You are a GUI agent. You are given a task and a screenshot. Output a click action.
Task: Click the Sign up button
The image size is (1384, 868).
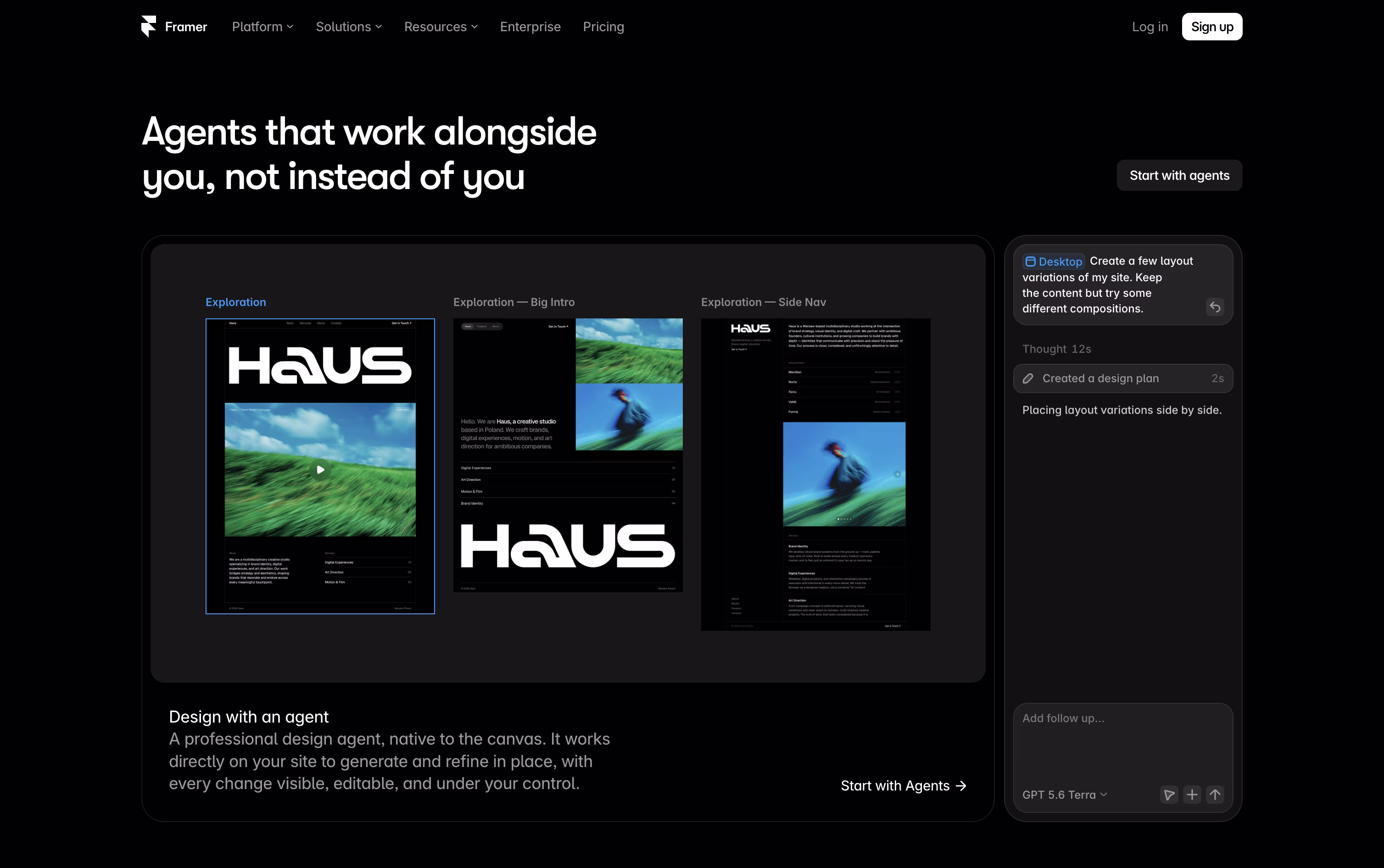click(1212, 27)
